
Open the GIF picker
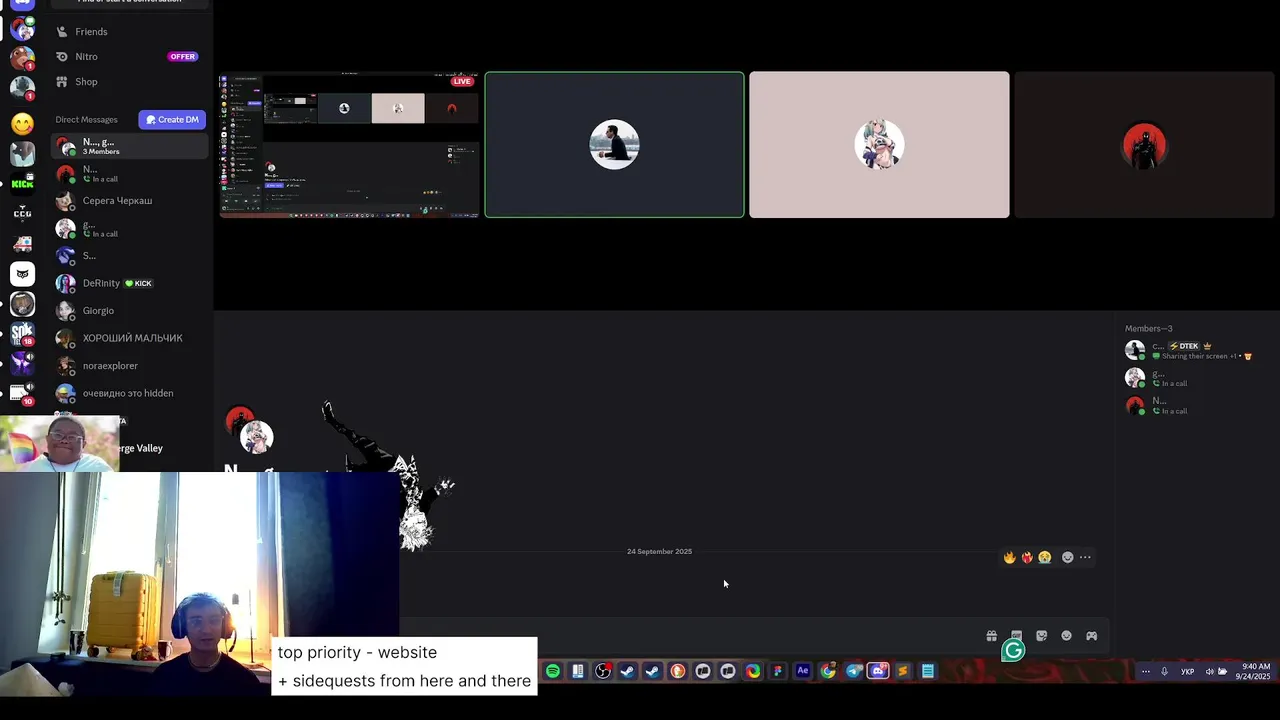click(x=1016, y=636)
